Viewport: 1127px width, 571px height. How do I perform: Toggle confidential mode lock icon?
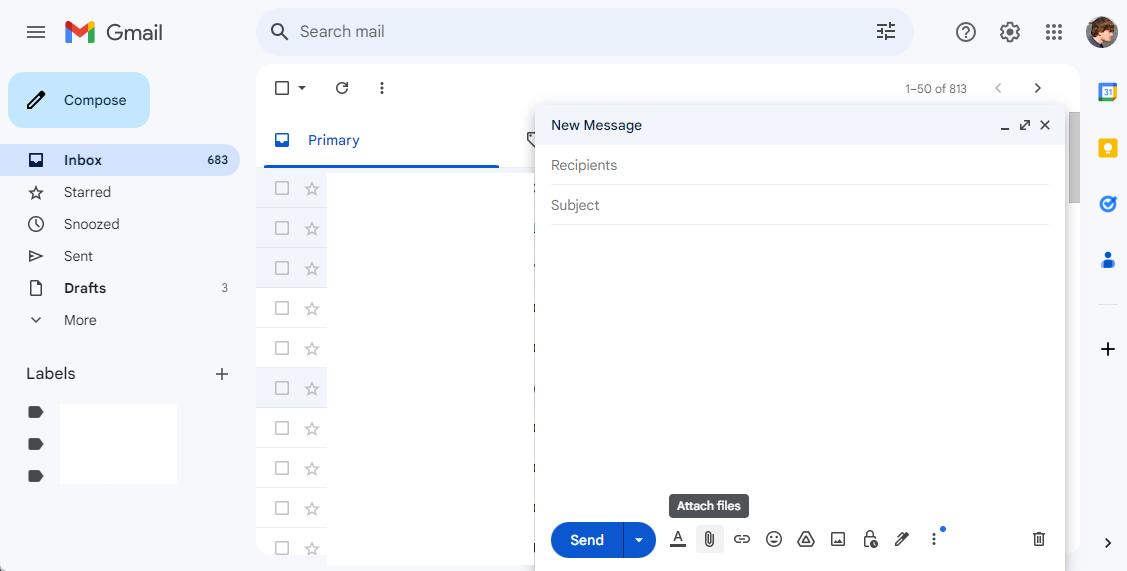point(870,539)
